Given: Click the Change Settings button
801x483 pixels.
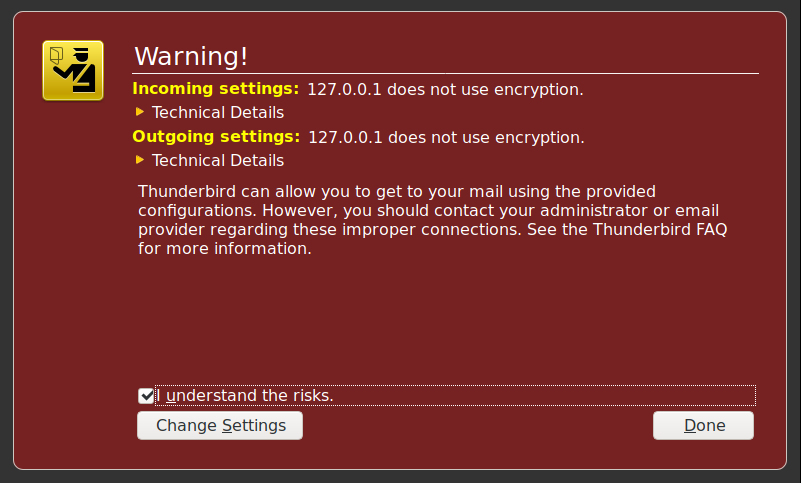Looking at the screenshot, I should click(x=220, y=426).
